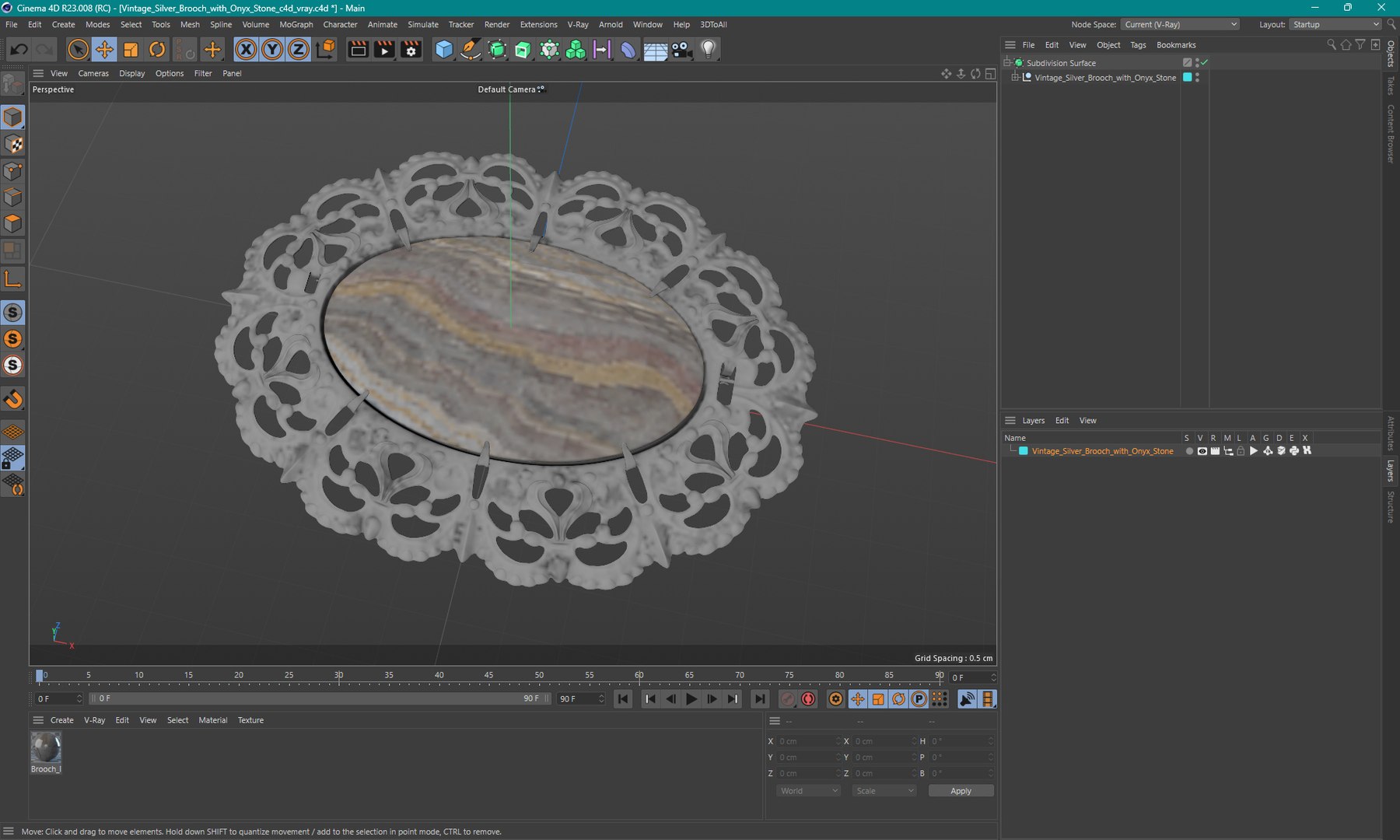
Task: Select the Scale tool
Action: coord(131,50)
